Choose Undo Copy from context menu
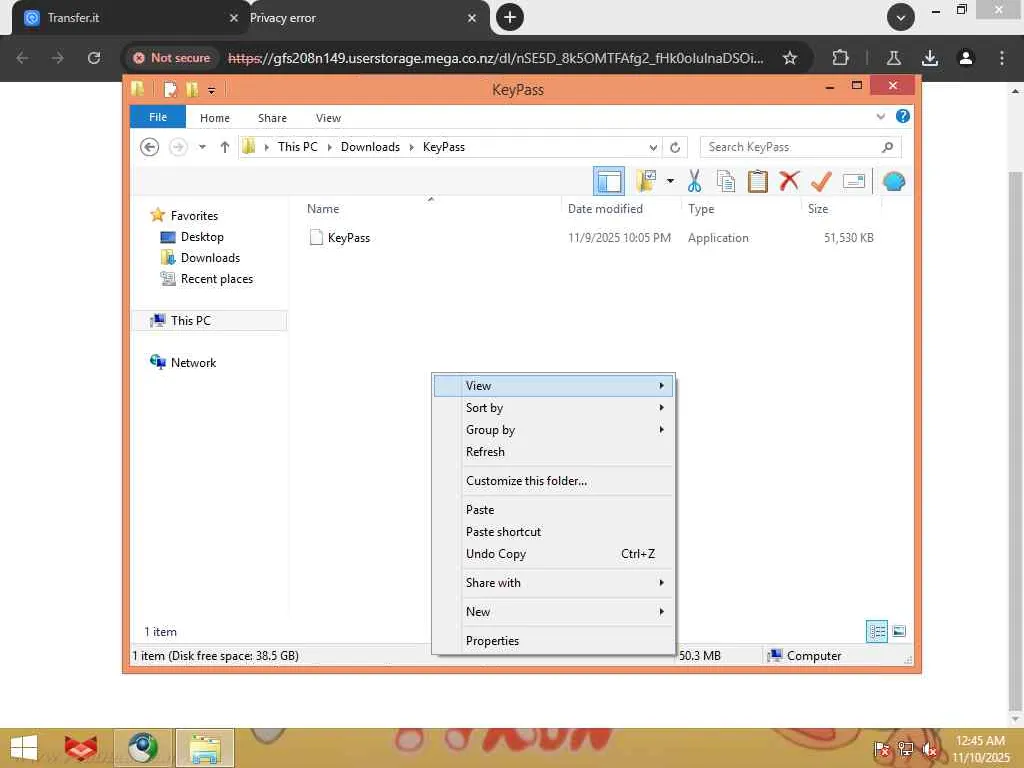This screenshot has height=768, width=1024. (x=553, y=554)
